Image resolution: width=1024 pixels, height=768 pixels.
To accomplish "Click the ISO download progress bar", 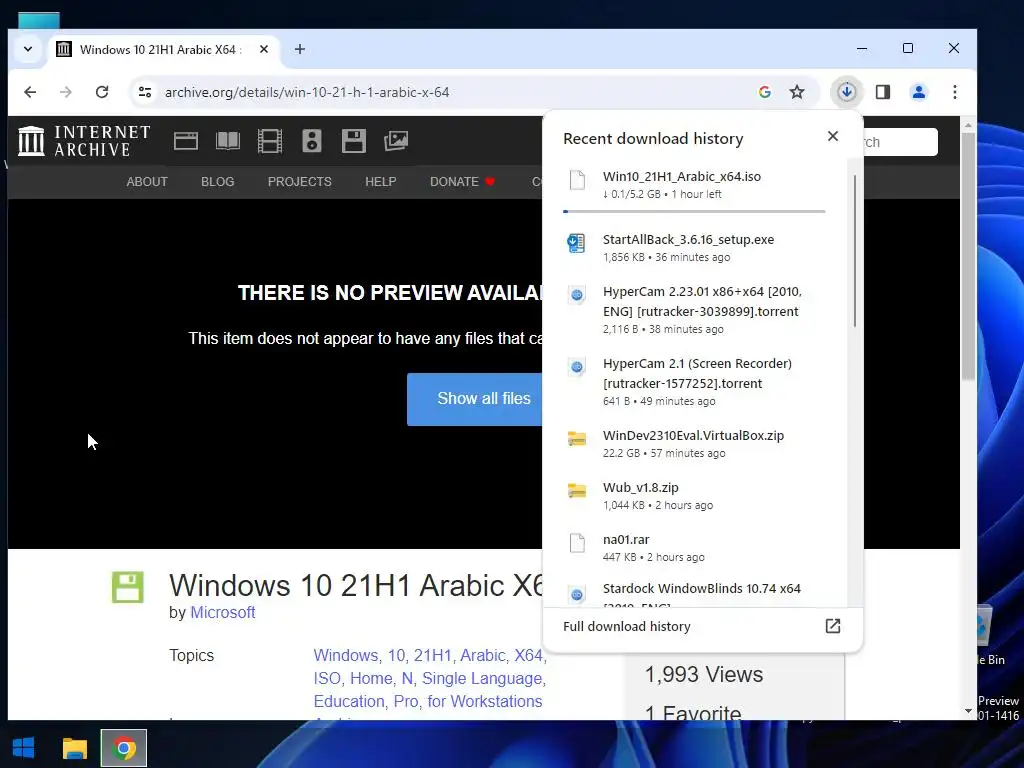I will tap(694, 212).
